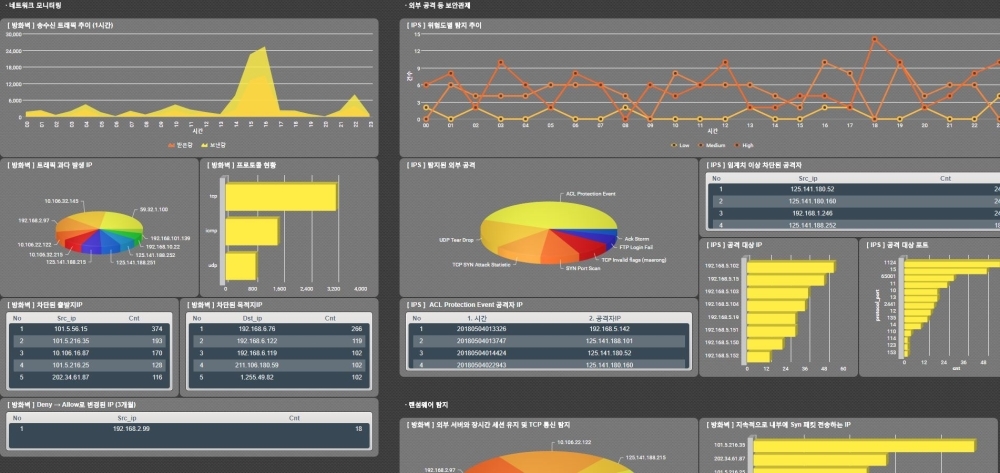This screenshot has height=473, width=1000.
Task: Sort blocked source table by Src_ip header
Action: [67, 317]
